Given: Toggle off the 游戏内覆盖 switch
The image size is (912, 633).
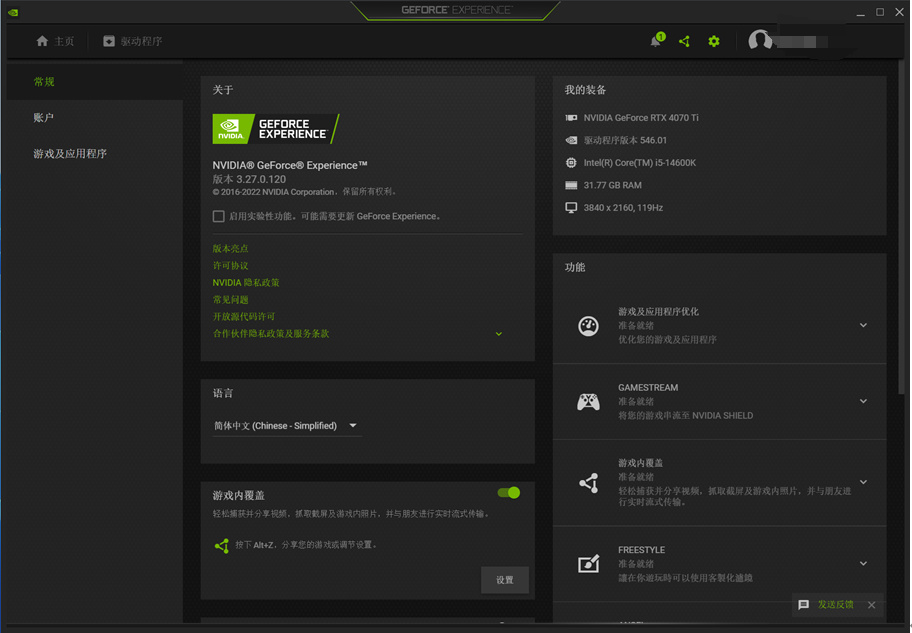Looking at the screenshot, I should (509, 493).
